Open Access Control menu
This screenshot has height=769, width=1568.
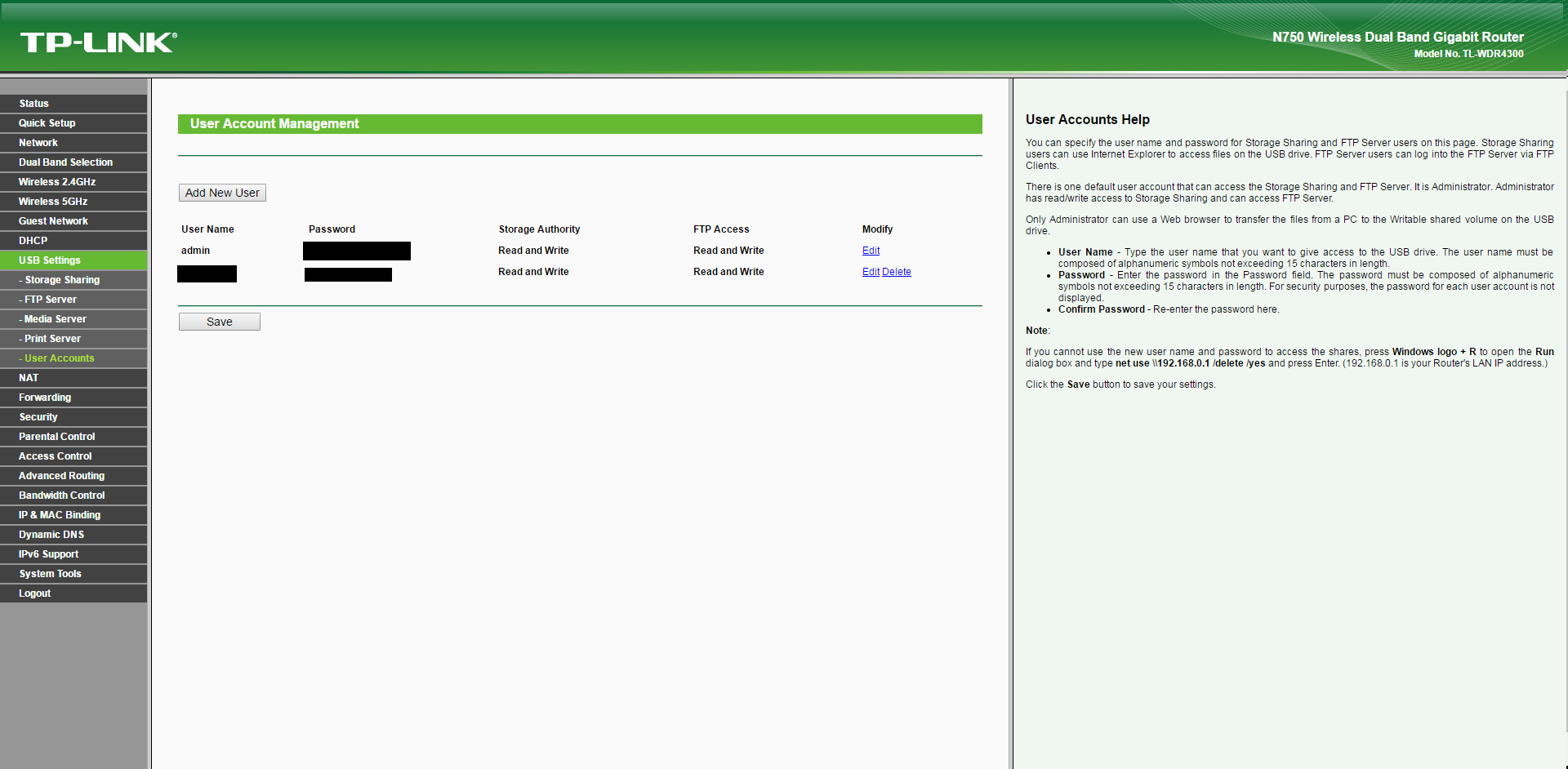[73, 456]
